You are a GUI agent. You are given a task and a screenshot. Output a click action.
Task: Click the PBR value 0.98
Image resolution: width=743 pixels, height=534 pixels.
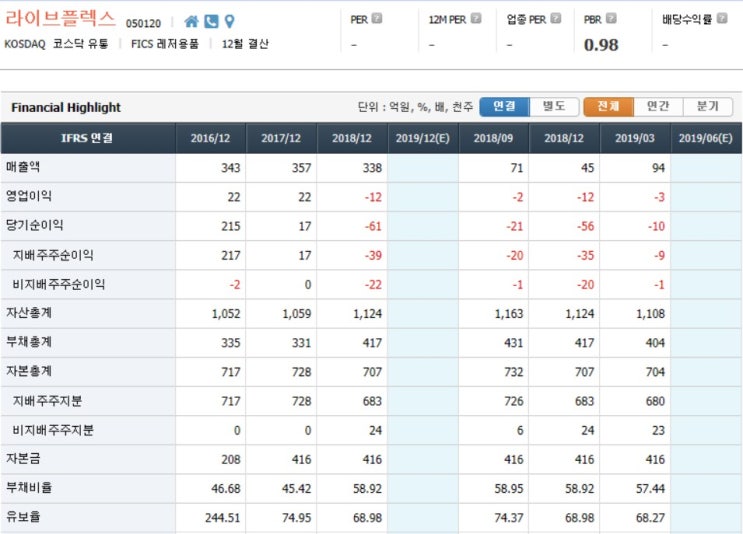tap(601, 45)
